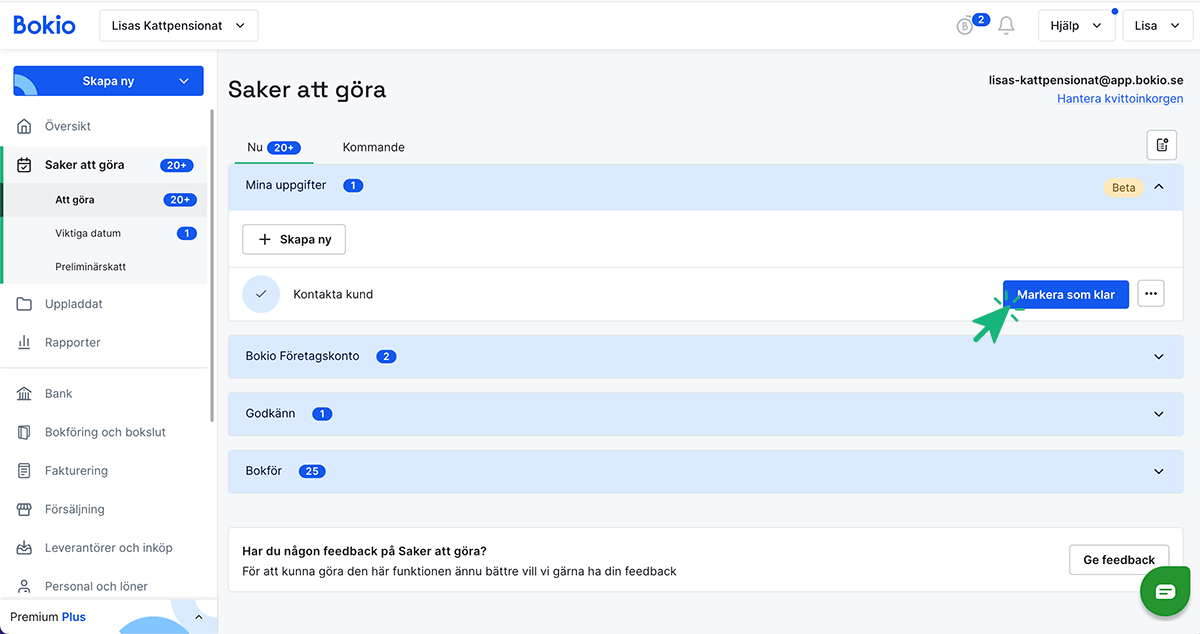
Task: Click the checklist settings icon button
Action: [1161, 145]
